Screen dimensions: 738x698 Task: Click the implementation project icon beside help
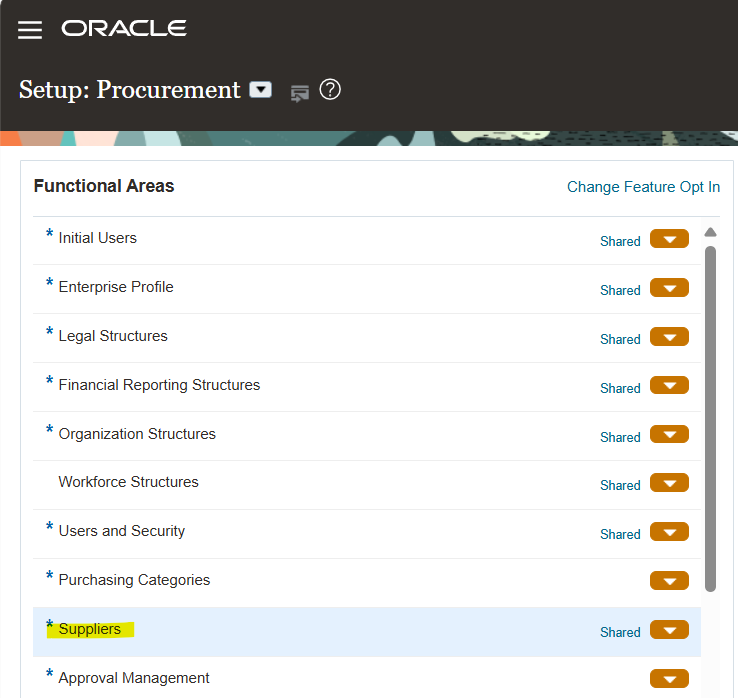(299, 93)
